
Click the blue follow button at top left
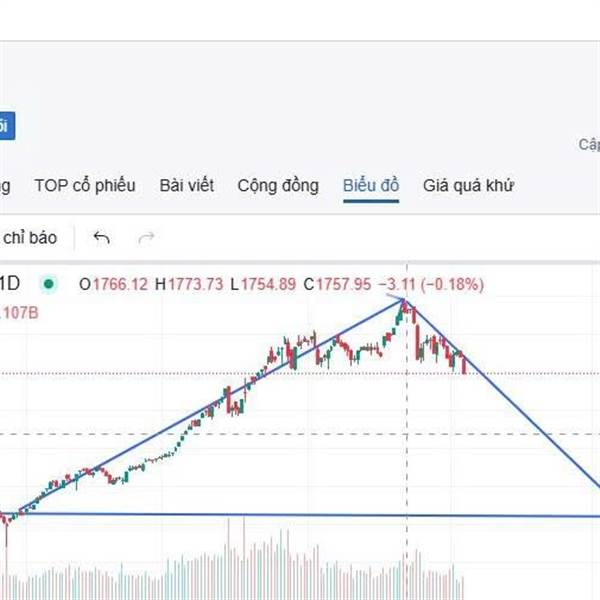pos(5,126)
